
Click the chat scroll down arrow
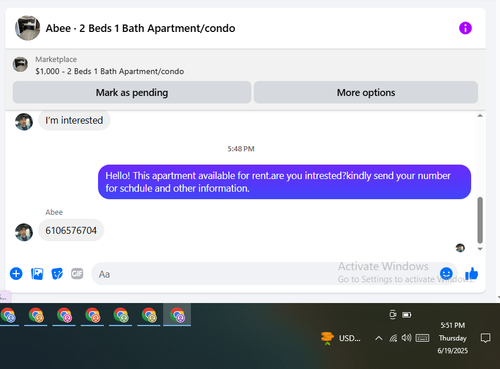click(x=480, y=249)
